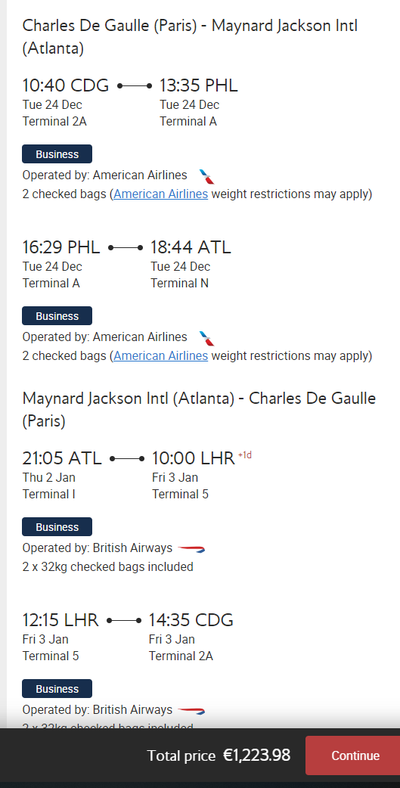
Task: Click the Continue button
Action: pyautogui.click(x=355, y=755)
